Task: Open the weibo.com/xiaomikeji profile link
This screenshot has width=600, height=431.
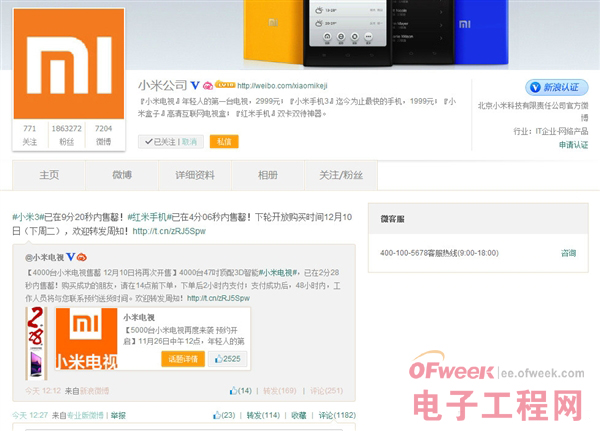Action: tap(282, 86)
